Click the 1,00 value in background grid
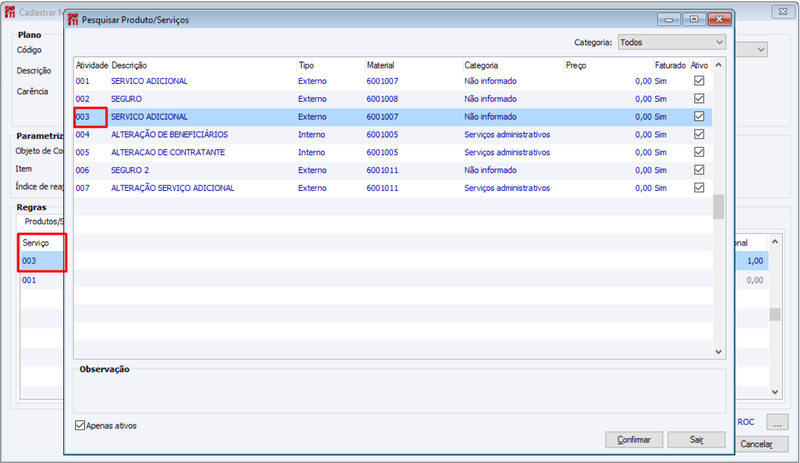Viewport: 800px width, 463px height. pos(755,261)
